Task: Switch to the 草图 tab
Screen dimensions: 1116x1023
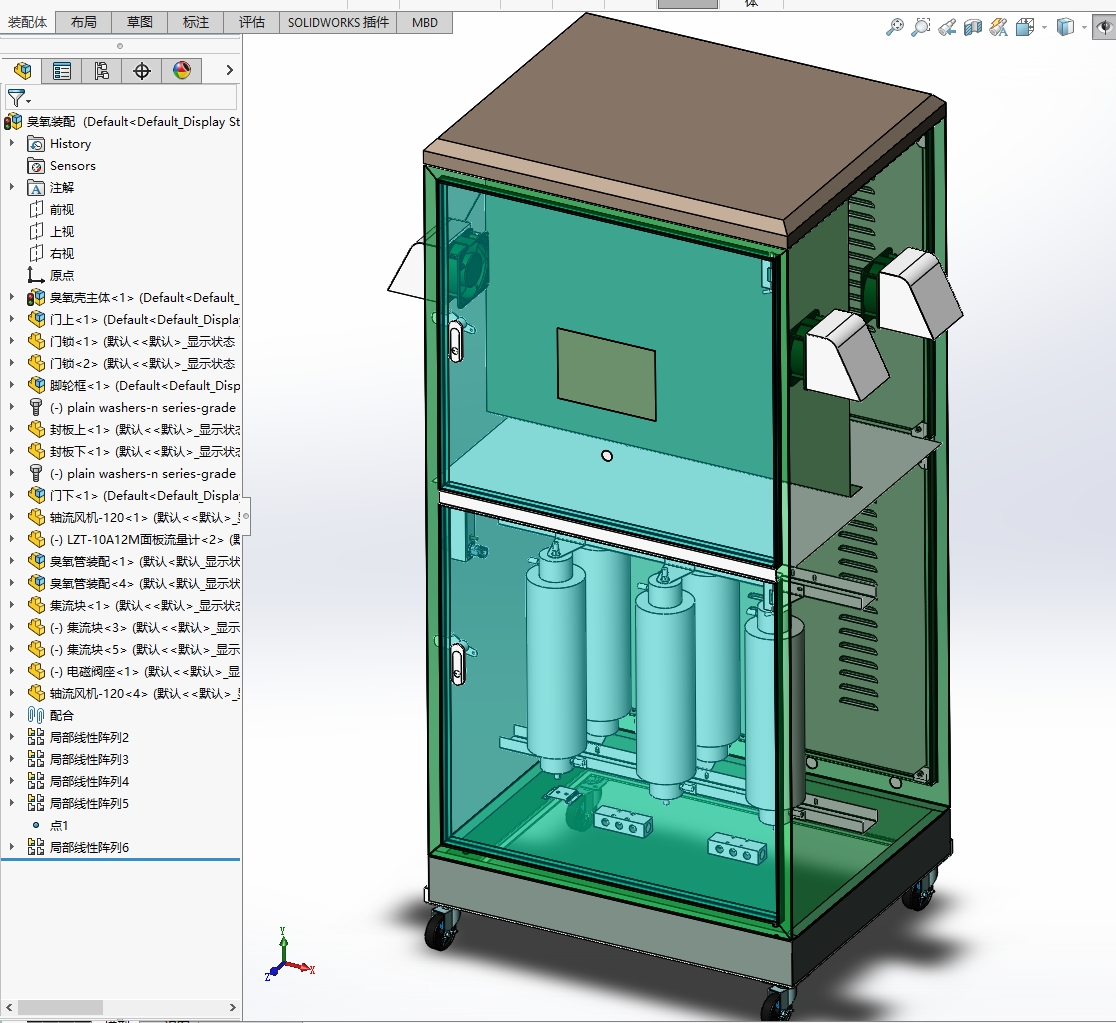Action: [140, 23]
